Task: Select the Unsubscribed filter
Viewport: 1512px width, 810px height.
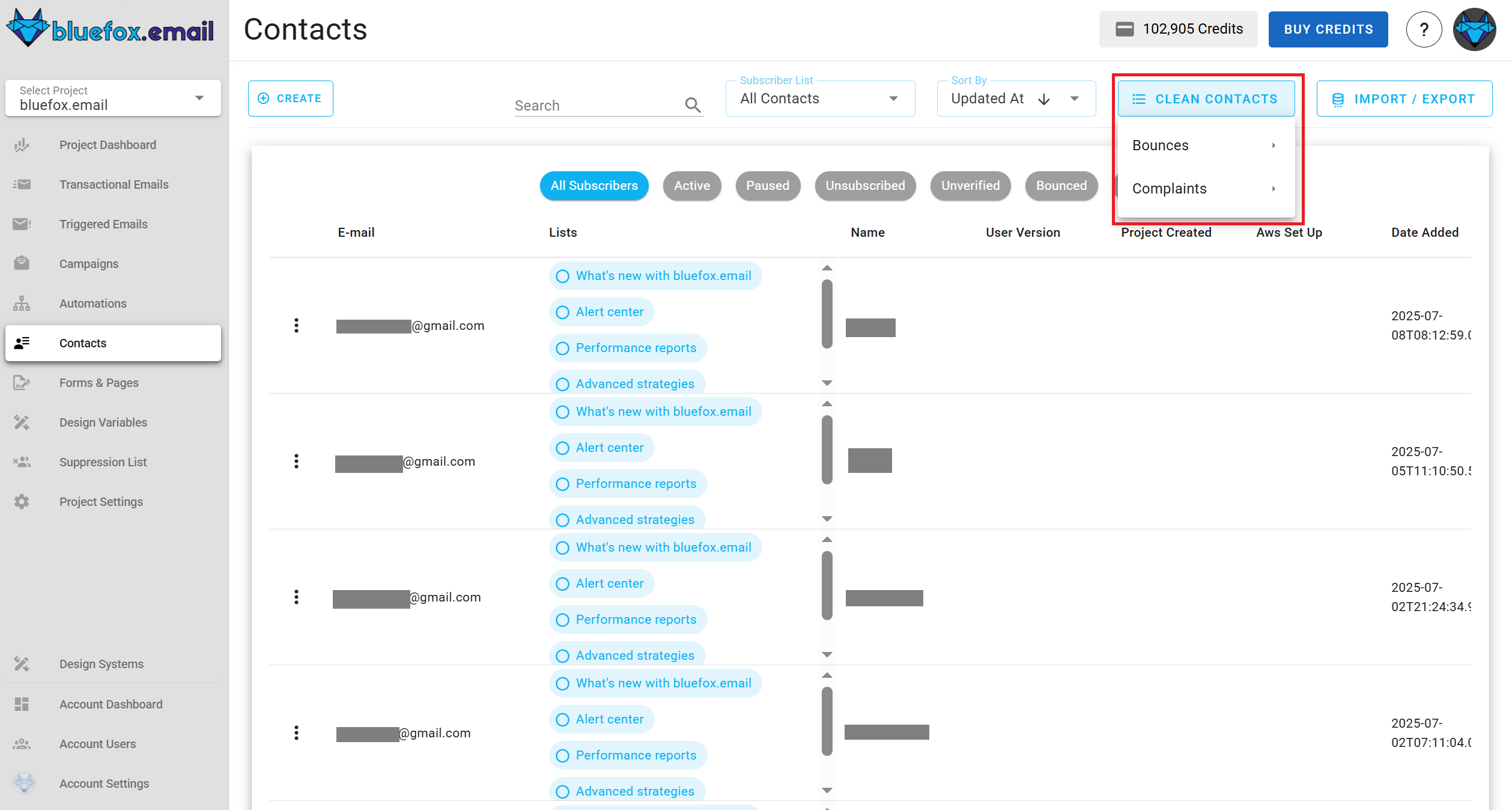Action: point(865,186)
